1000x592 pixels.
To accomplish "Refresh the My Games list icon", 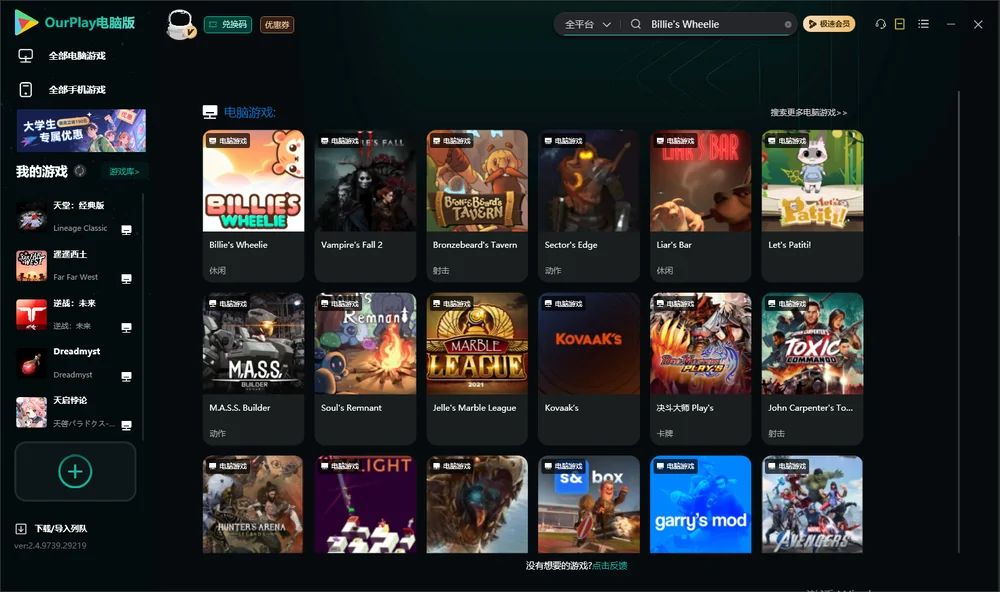I will pyautogui.click(x=80, y=171).
